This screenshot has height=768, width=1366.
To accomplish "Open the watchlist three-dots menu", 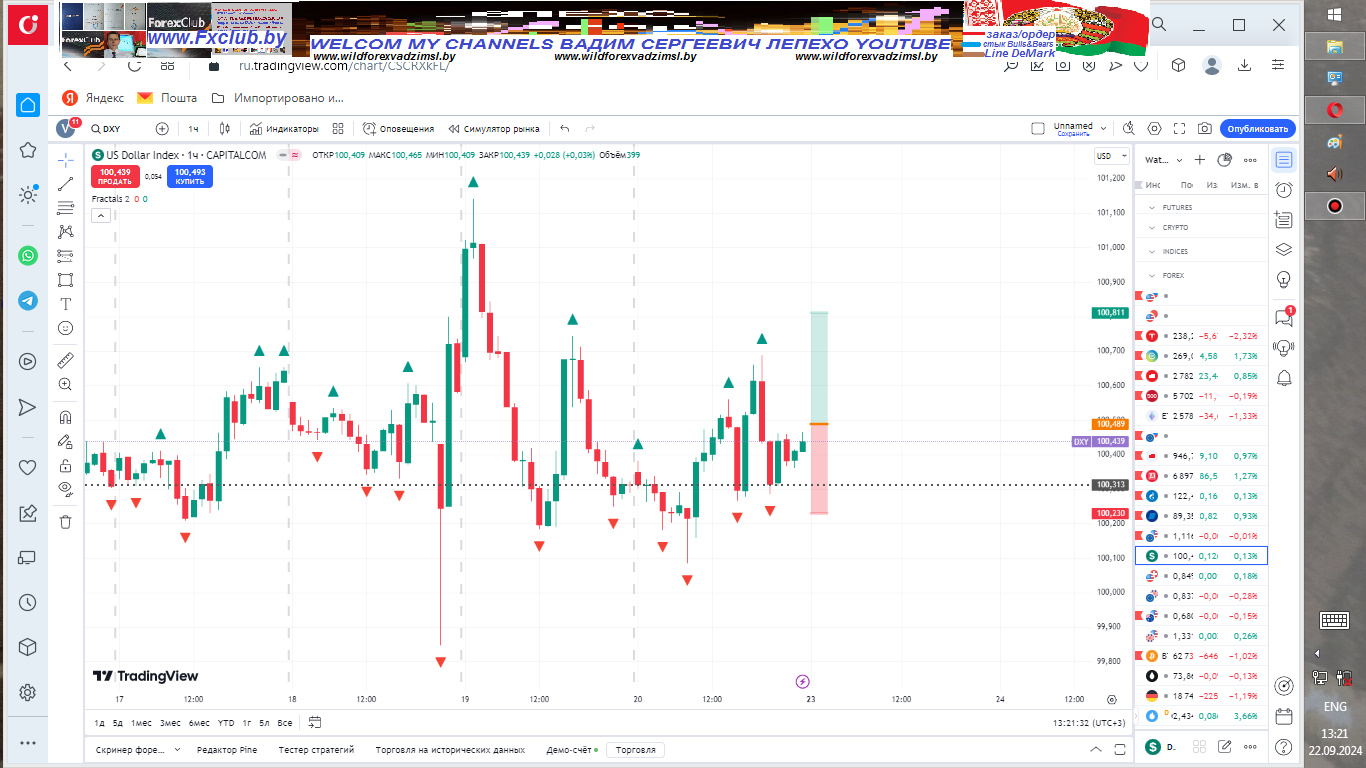I will [x=1250, y=160].
